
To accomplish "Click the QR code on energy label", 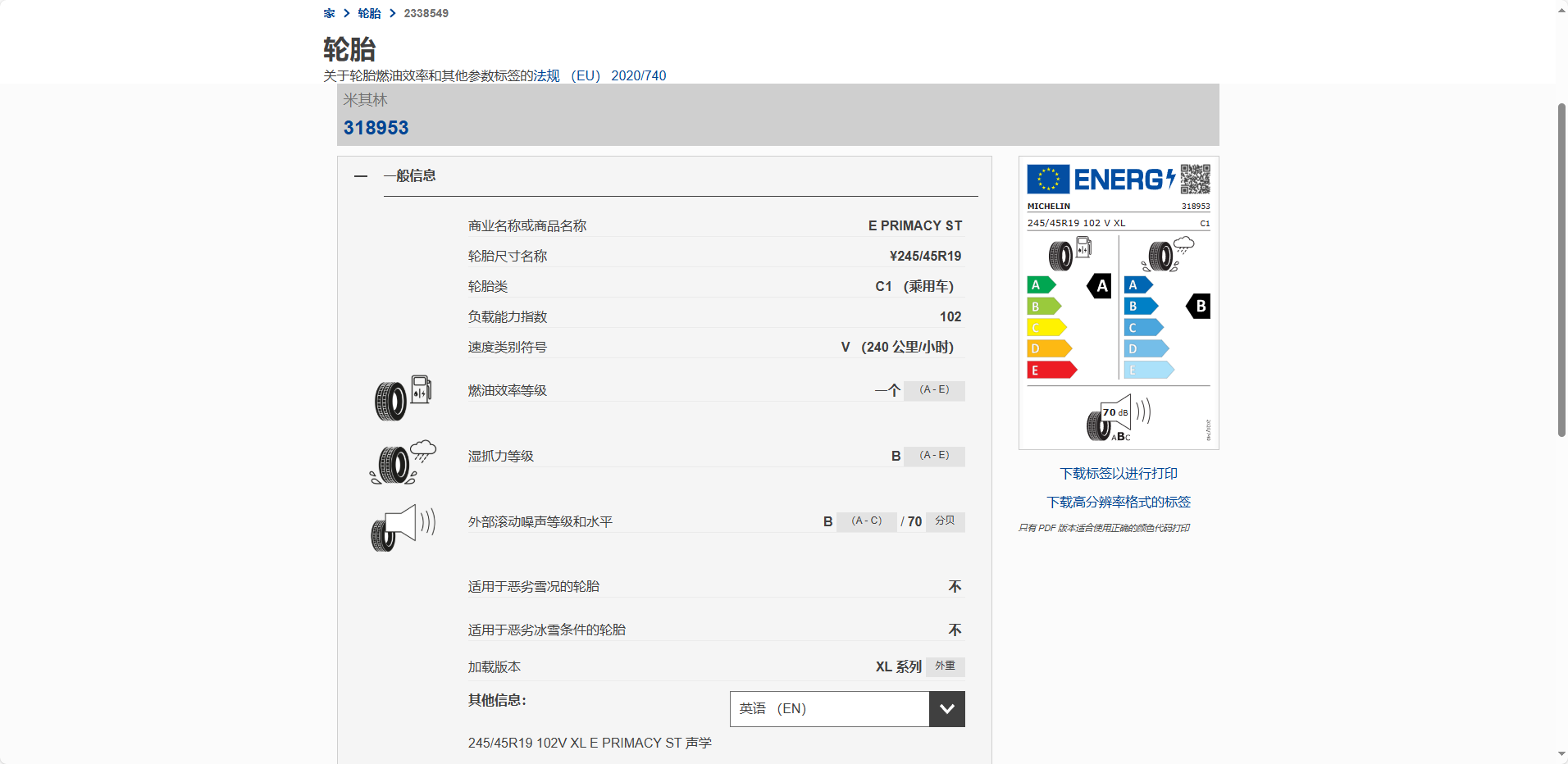I will (1195, 179).
